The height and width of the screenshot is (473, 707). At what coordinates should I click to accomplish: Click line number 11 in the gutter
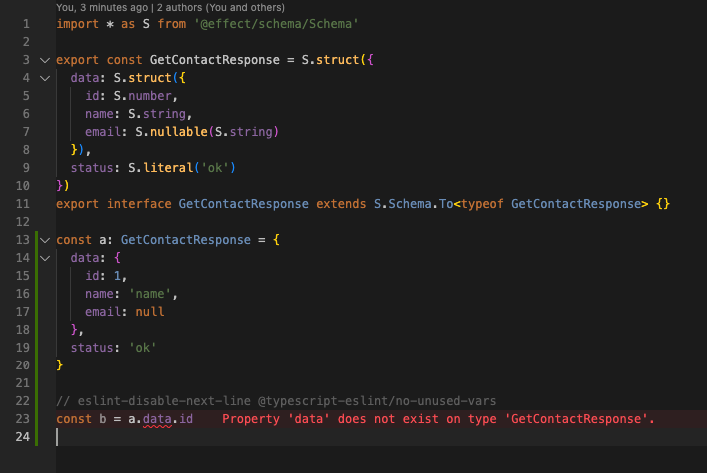(x=23, y=204)
